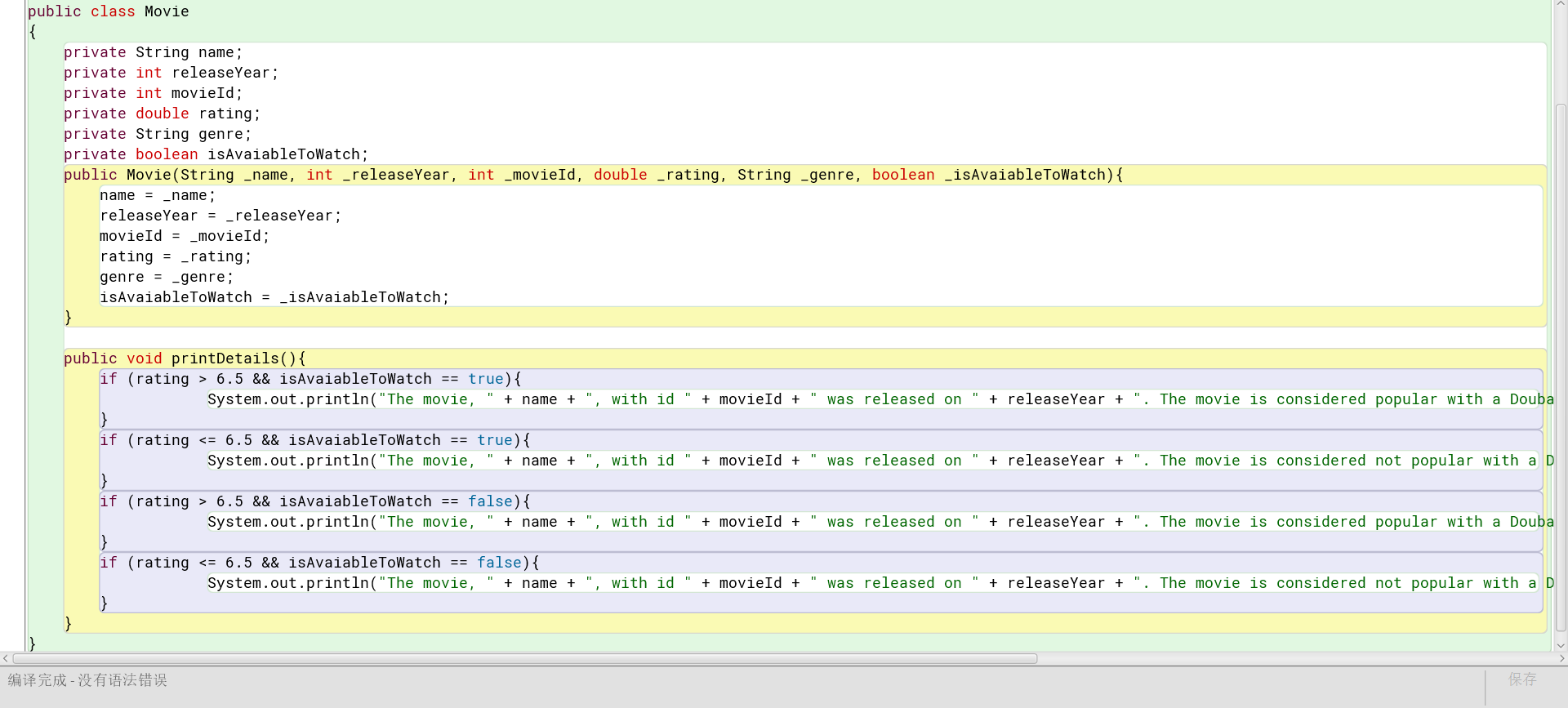Screen dimensions: 1568x708
Task: Click the compile status message '编译完成 - 没有语法错误'
Action: 87,680
